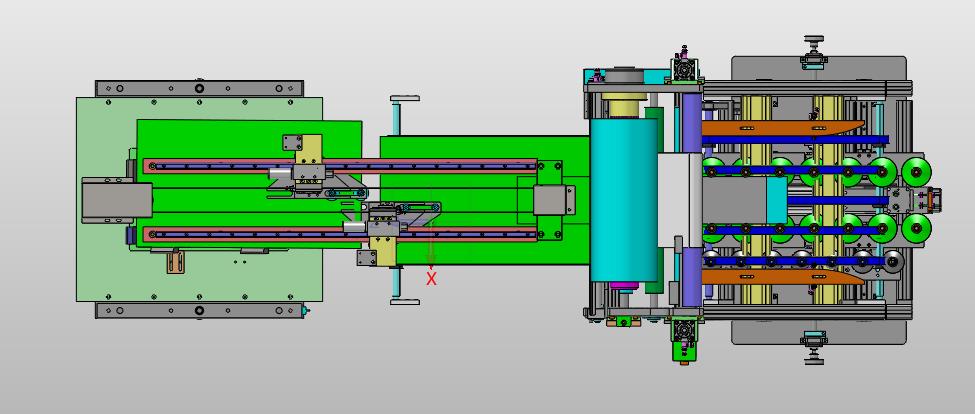Pick the small cyan block in gray channel
This screenshot has width=975, height=414.
776,201
